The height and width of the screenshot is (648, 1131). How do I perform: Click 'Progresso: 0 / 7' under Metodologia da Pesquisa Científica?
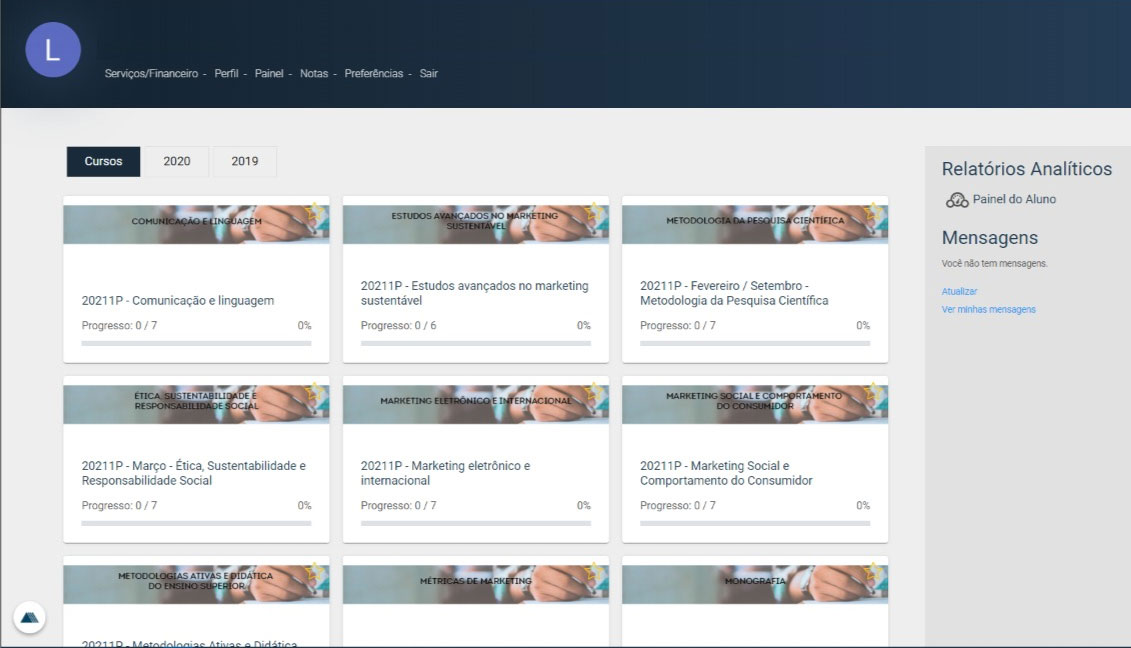pyautogui.click(x=677, y=325)
